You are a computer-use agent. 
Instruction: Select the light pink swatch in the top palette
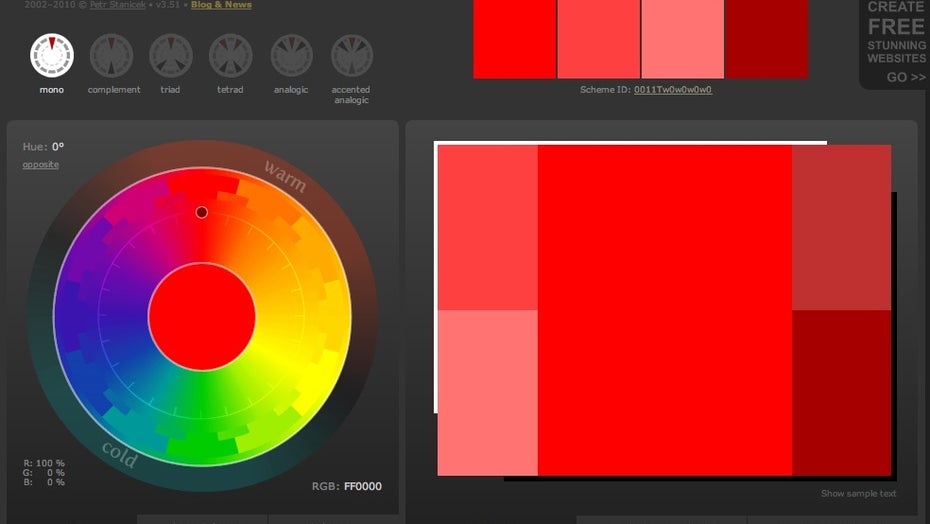[x=683, y=39]
